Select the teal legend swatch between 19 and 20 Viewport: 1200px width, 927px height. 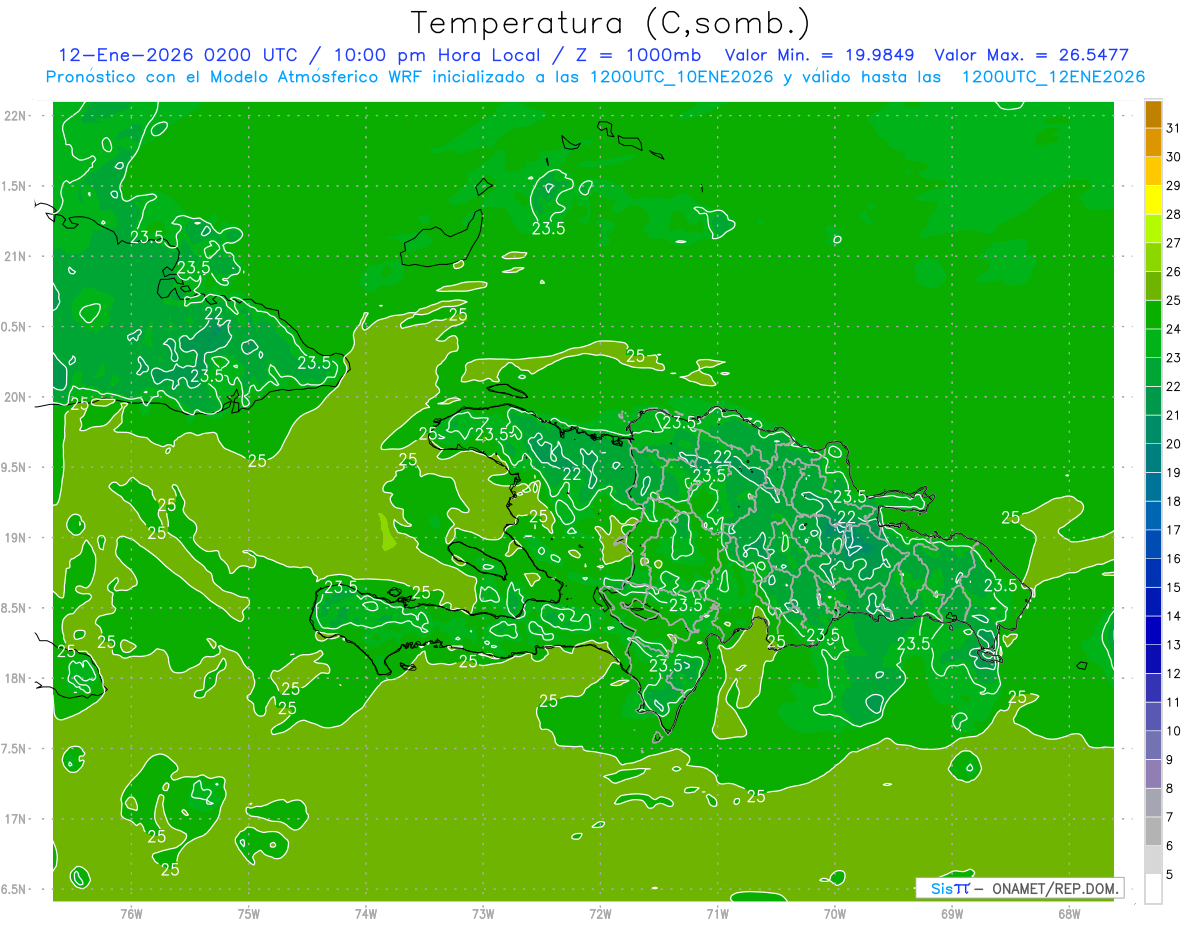[x=1153, y=458]
